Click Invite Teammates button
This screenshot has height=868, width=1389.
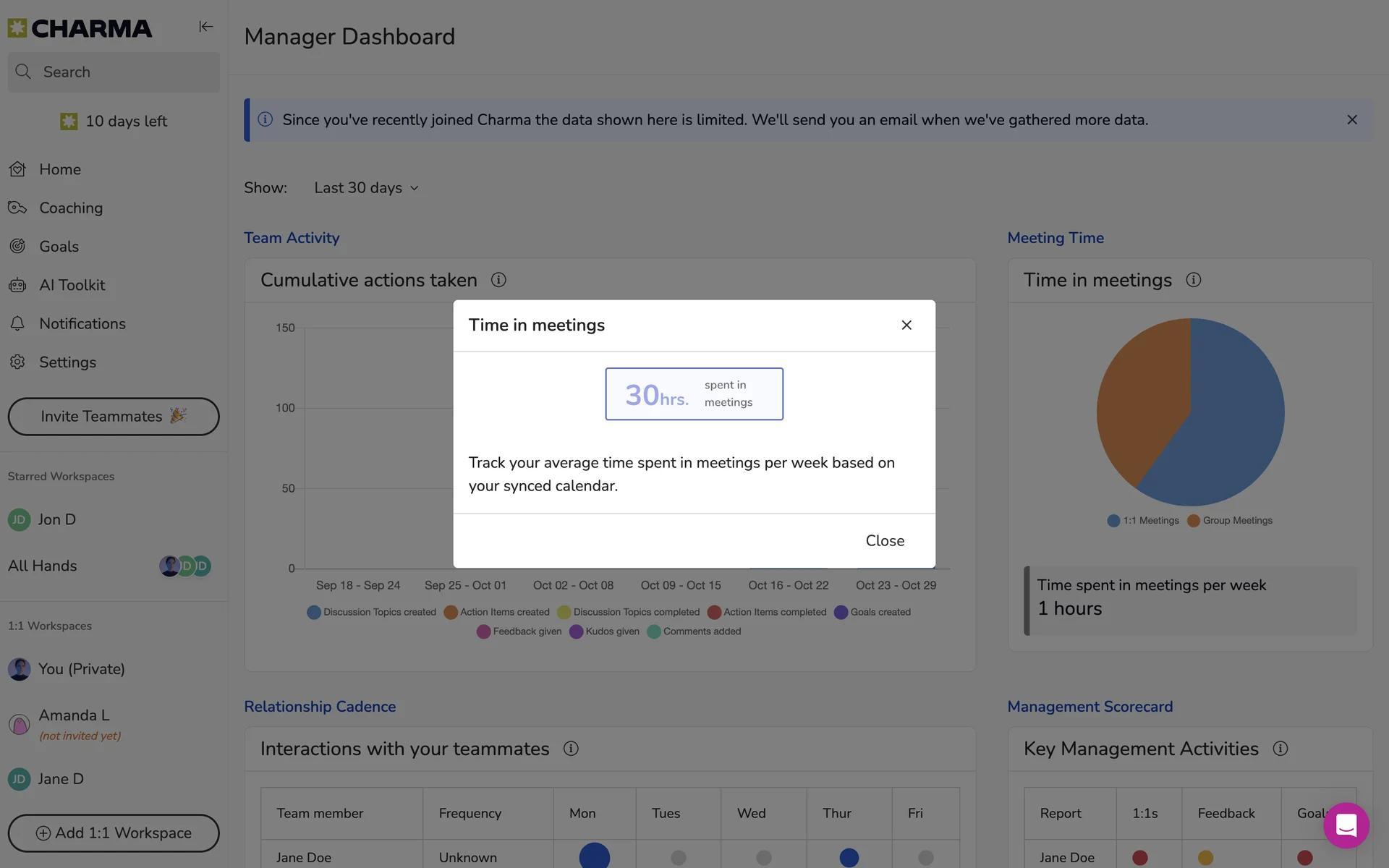coord(114,417)
